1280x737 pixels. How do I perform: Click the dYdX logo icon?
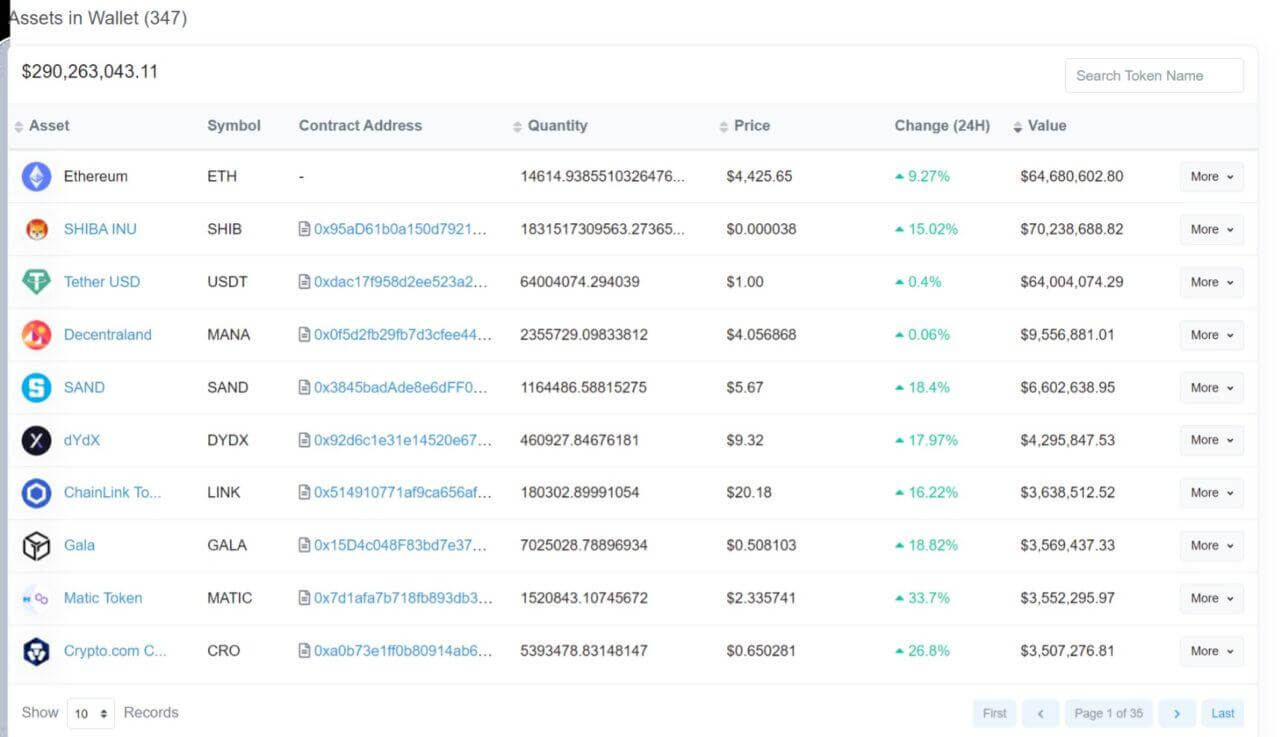point(36,440)
